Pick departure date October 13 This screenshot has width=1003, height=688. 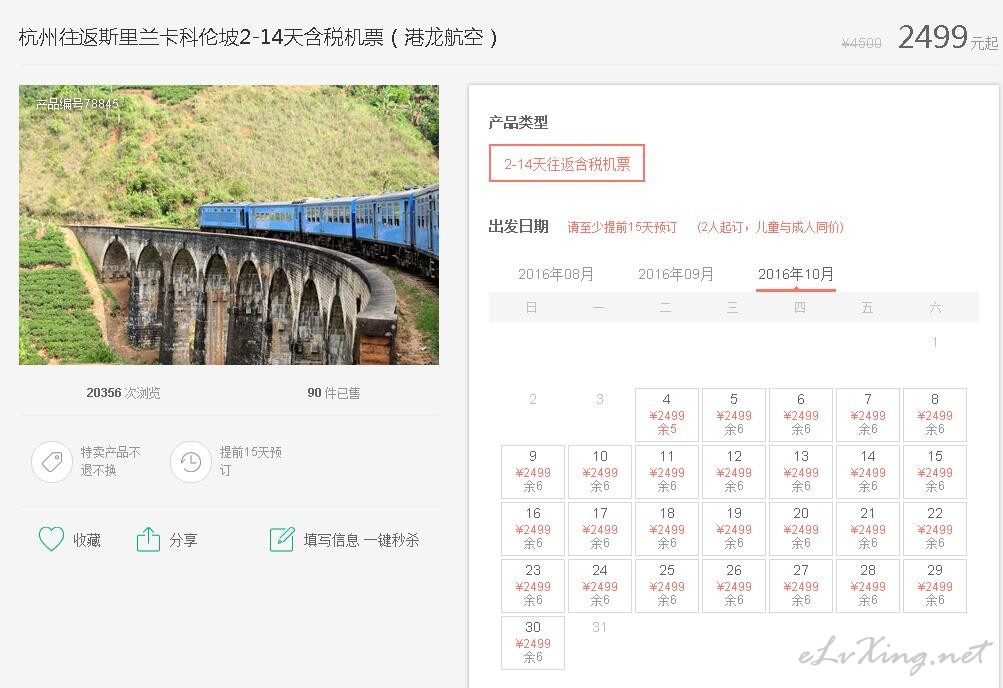tap(801, 471)
